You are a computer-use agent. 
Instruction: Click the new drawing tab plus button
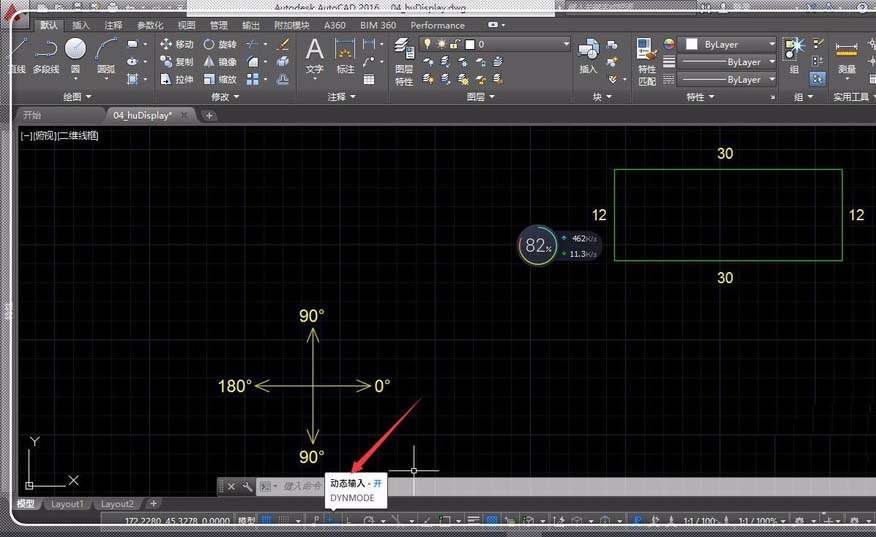pyautogui.click(x=209, y=115)
